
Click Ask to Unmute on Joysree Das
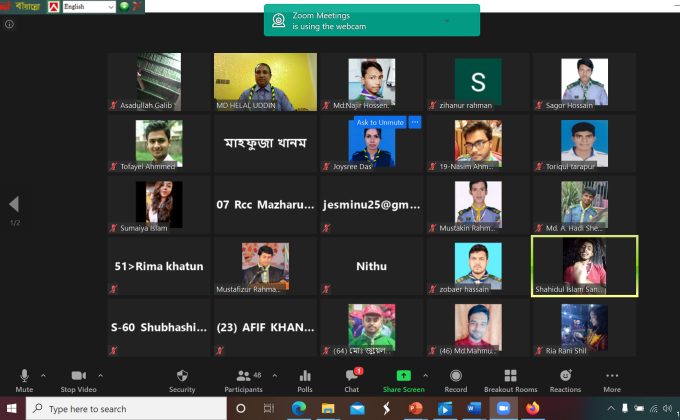coord(380,122)
